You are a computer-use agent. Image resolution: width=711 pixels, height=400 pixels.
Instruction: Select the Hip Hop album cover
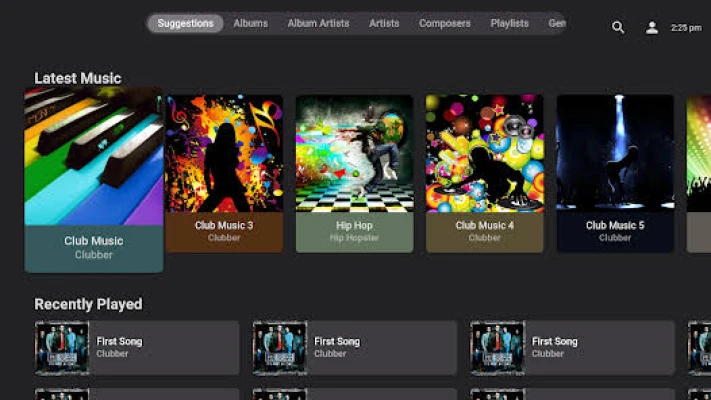click(355, 153)
